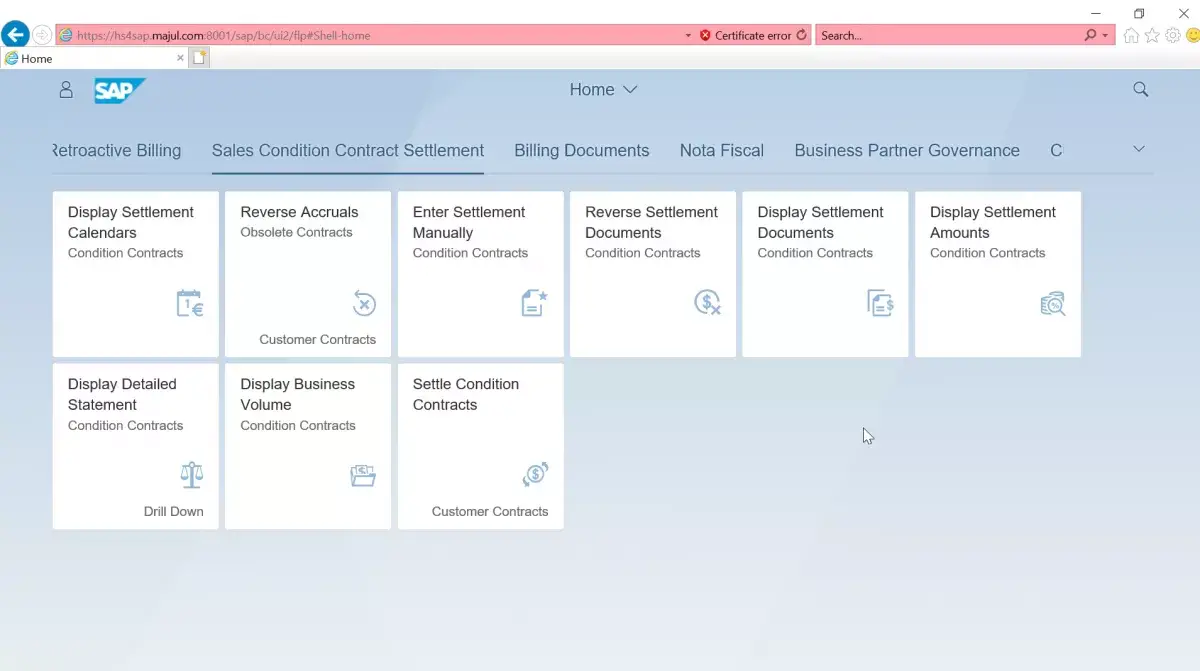Click 'Customer Contracts' under Settle Condition Contracts
The width and height of the screenshot is (1200, 671).
pos(490,511)
